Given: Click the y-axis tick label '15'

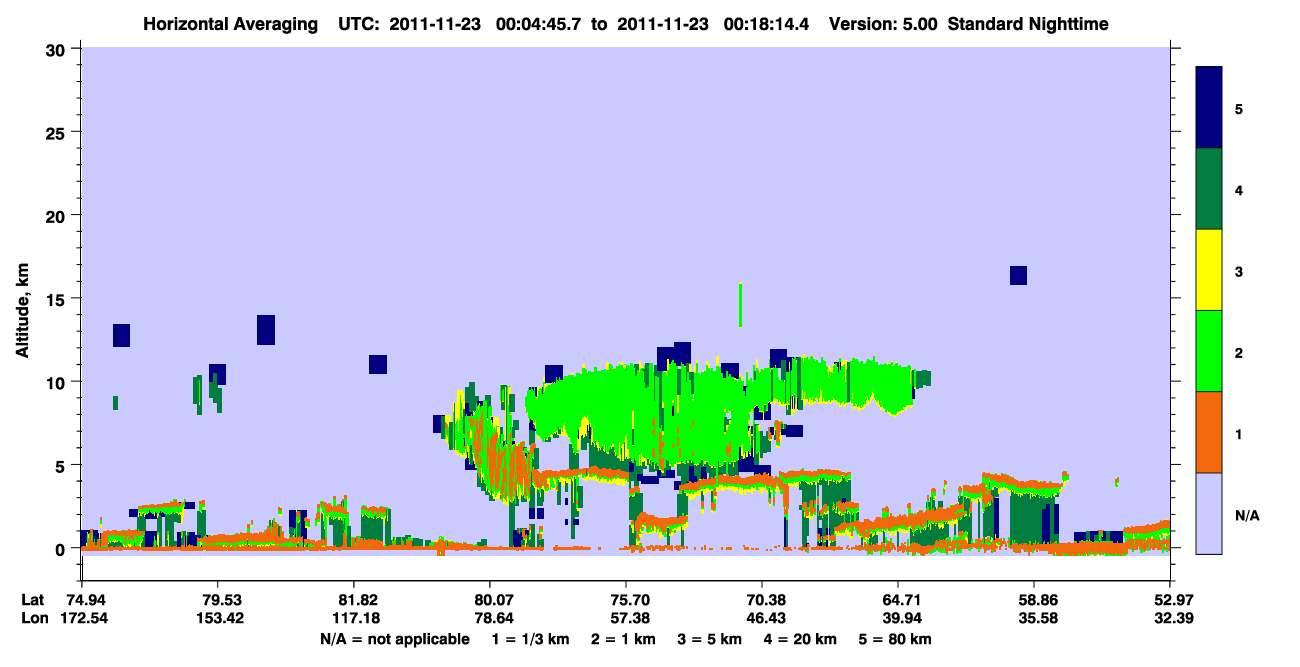Looking at the screenshot, I should tap(57, 299).
